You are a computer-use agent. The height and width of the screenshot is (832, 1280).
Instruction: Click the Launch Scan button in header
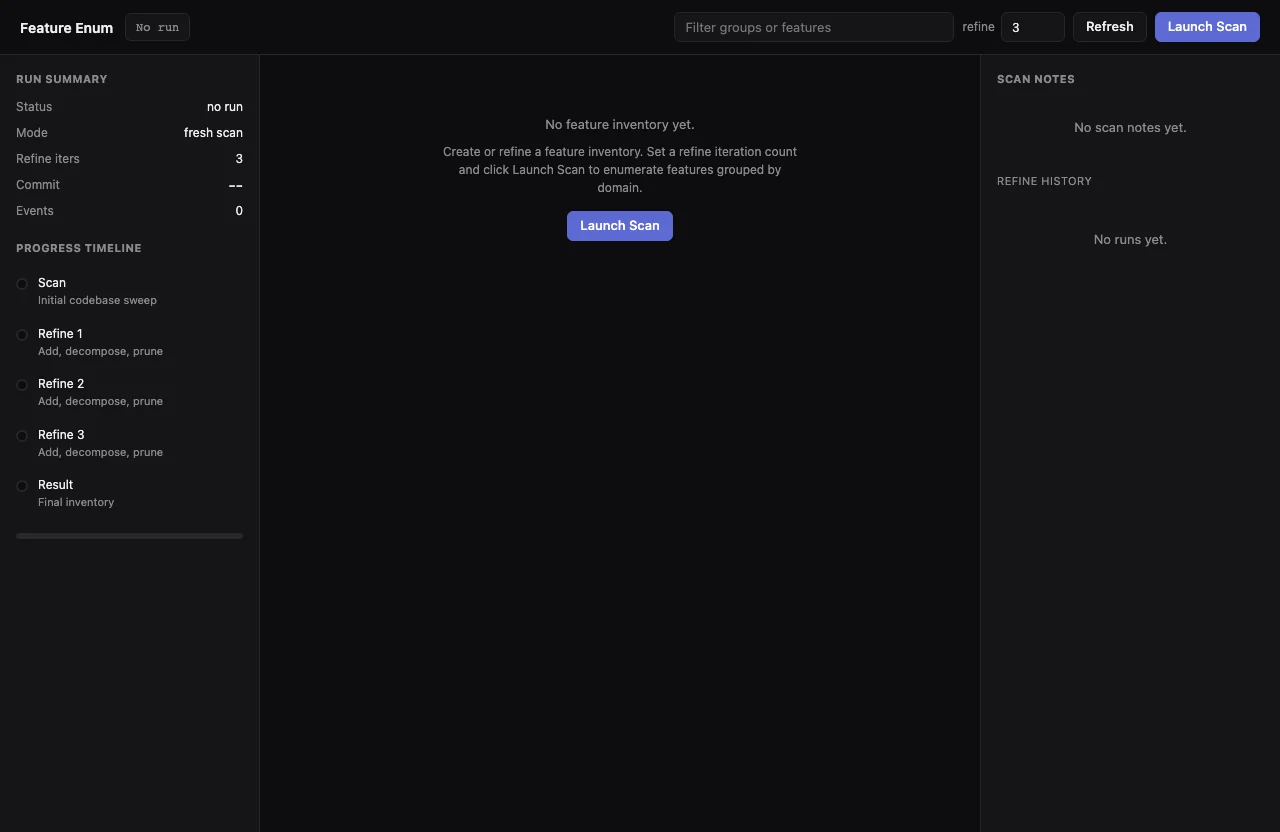tap(1207, 27)
